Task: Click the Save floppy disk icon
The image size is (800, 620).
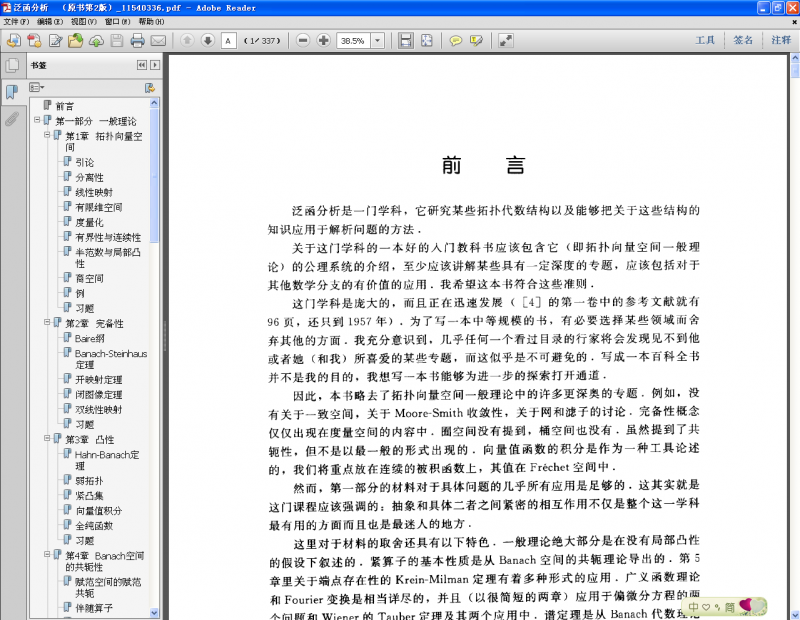Action: click(x=117, y=40)
